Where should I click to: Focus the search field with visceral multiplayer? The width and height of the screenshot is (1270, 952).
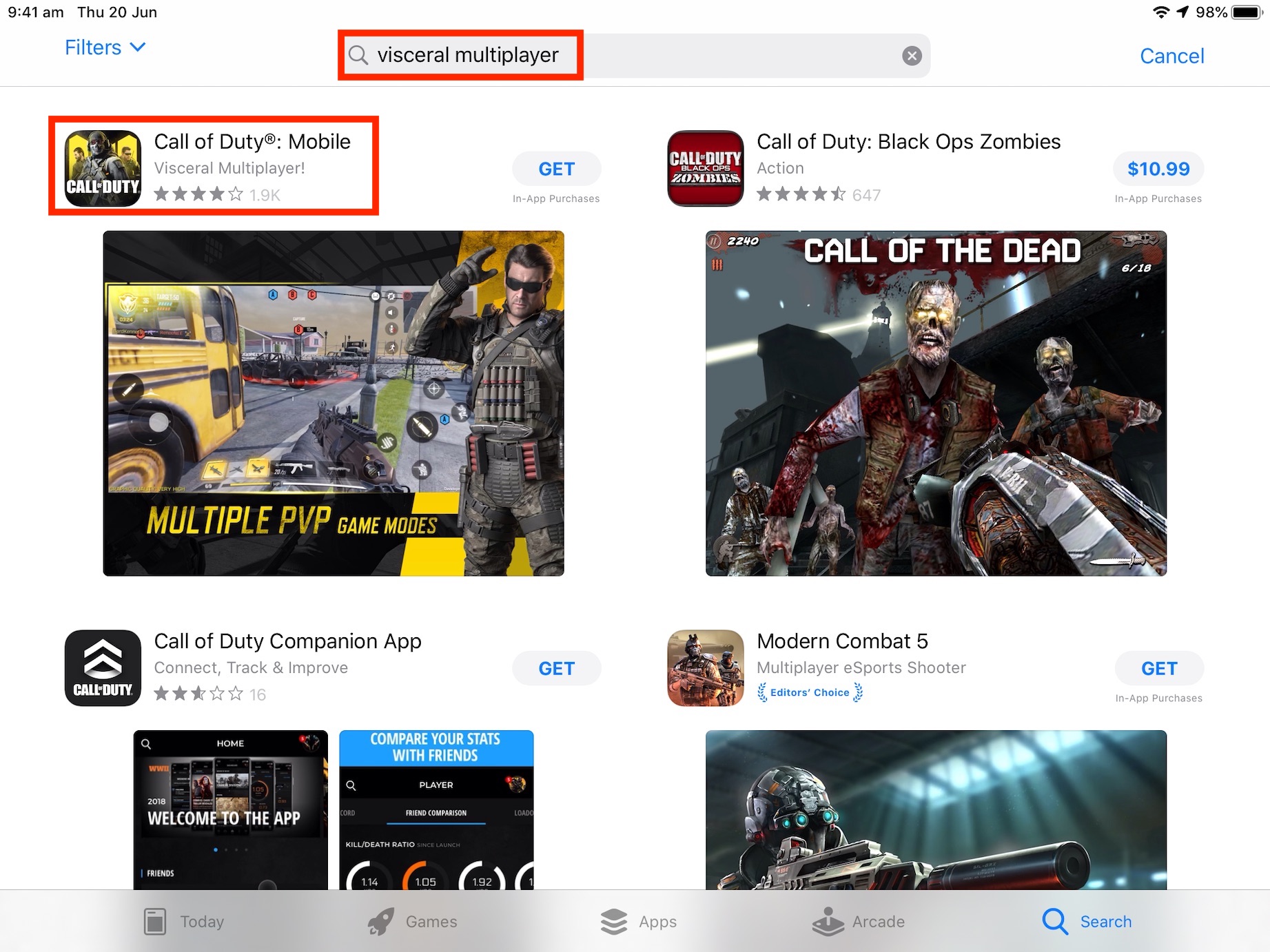[x=634, y=56]
